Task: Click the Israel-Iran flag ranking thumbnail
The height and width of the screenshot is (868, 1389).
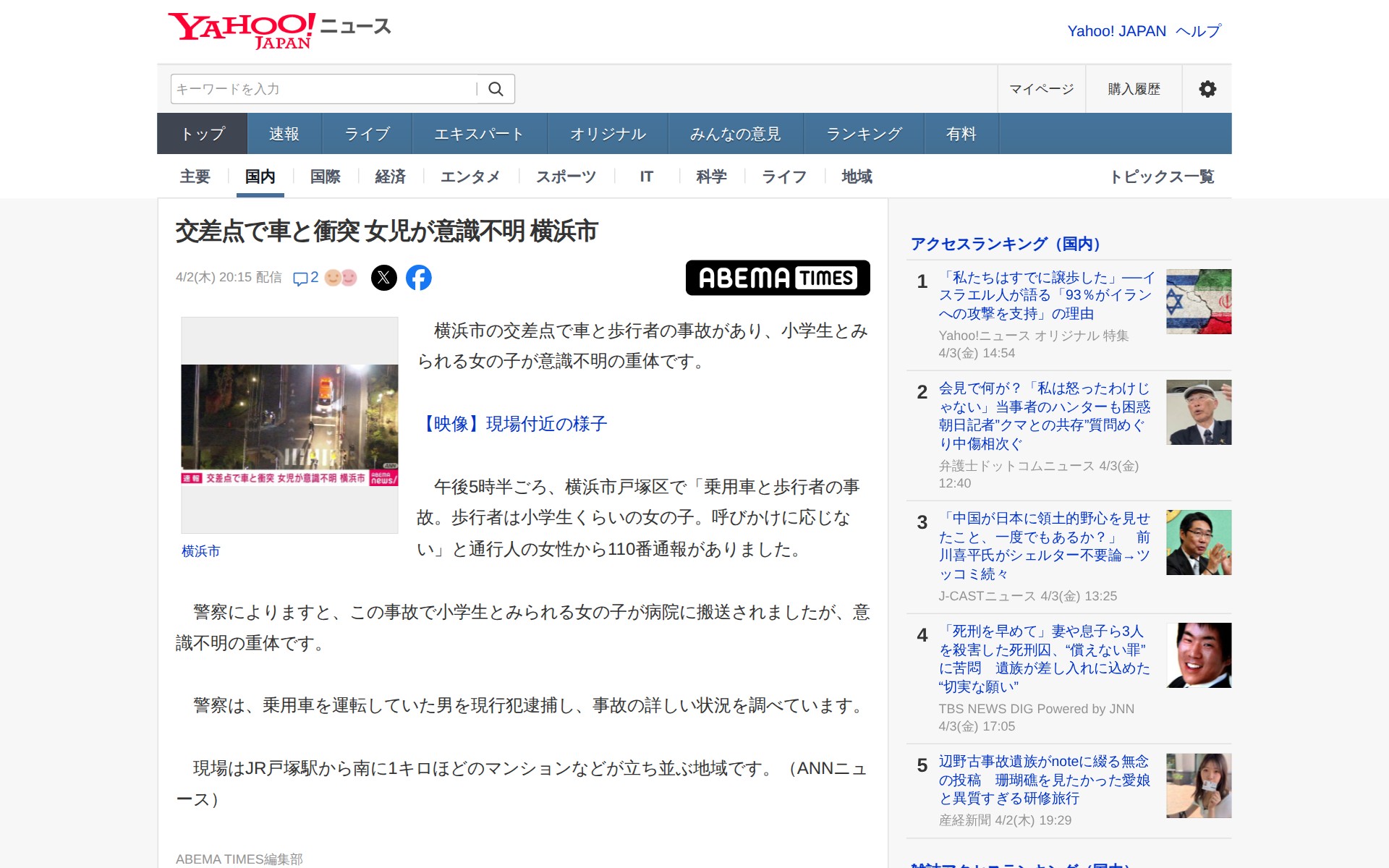Action: point(1198,302)
